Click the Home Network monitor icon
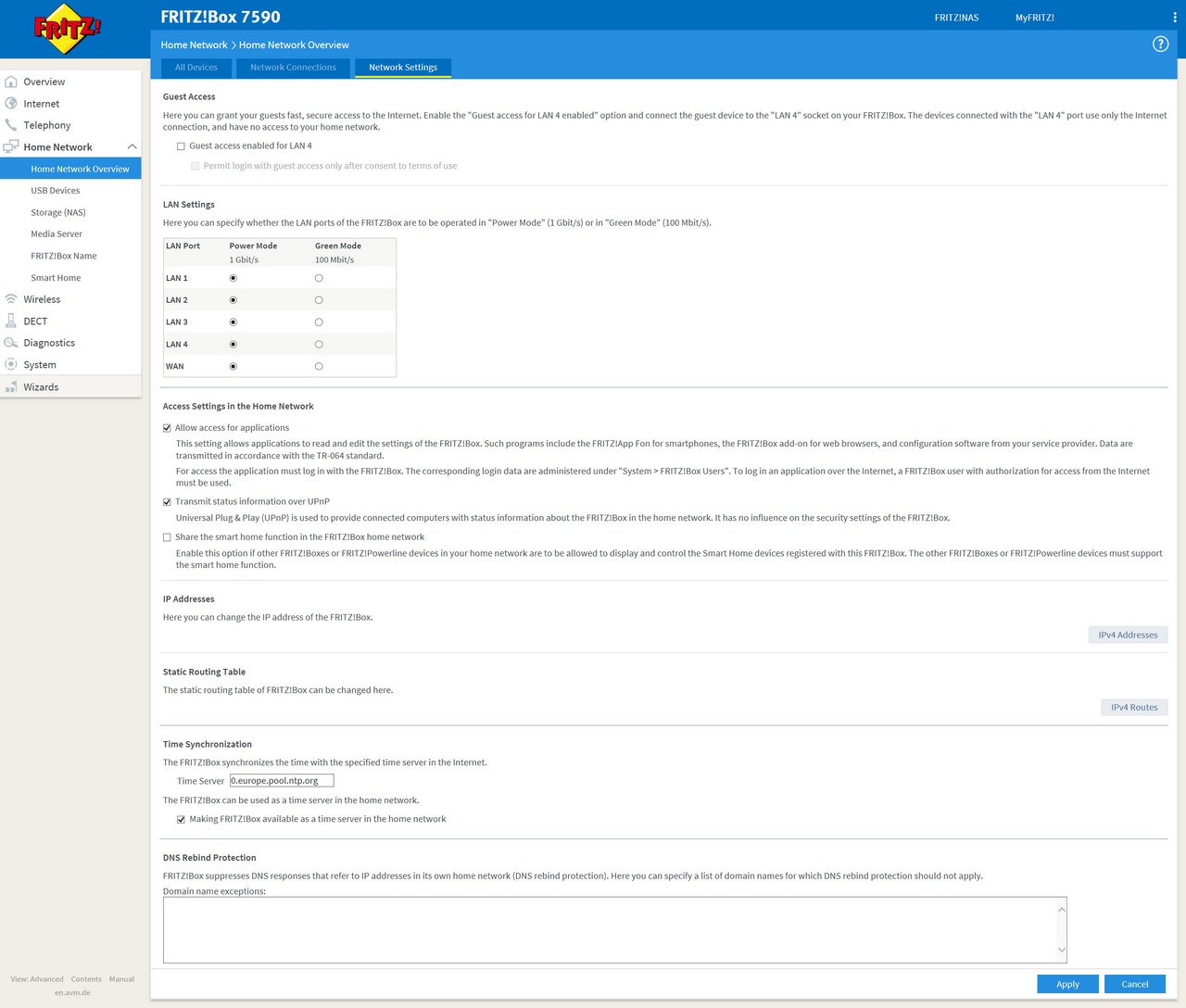The width and height of the screenshot is (1186, 1008). point(11,146)
